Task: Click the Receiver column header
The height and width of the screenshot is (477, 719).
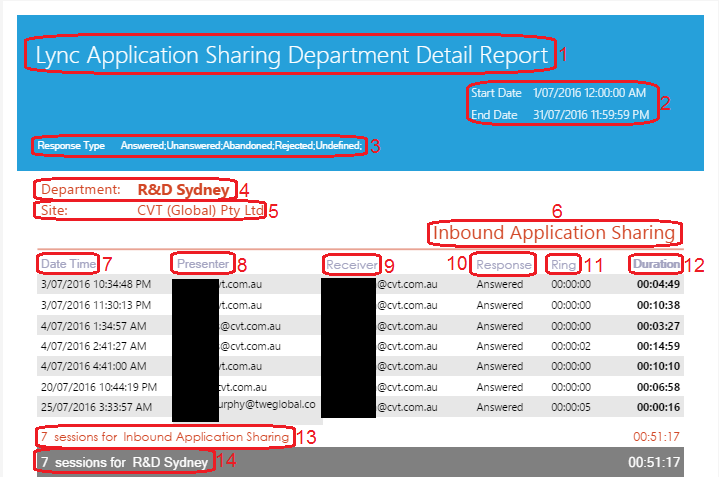Action: point(352,265)
